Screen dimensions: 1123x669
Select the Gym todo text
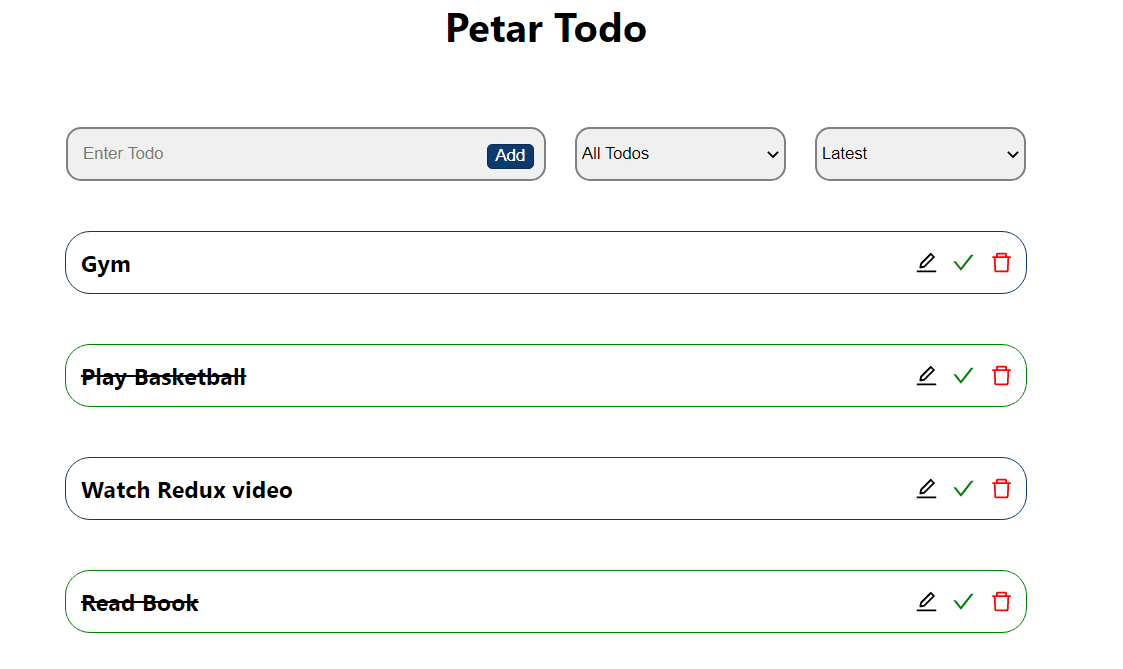106,264
